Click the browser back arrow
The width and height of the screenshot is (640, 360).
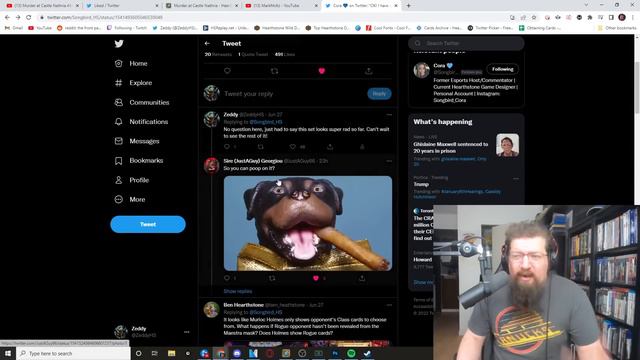point(7,18)
